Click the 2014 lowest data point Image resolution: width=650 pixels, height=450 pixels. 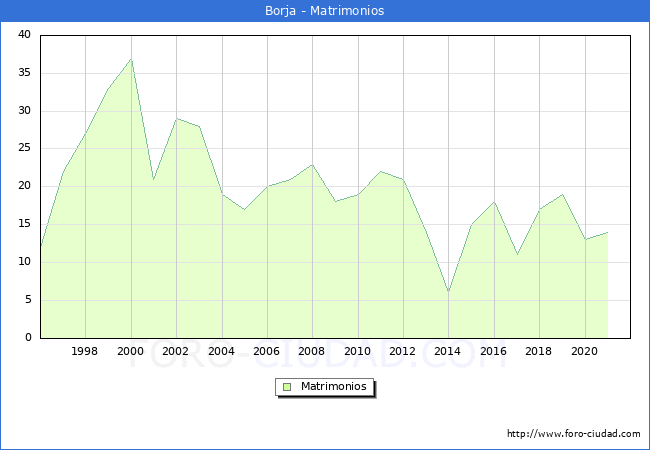tap(449, 292)
